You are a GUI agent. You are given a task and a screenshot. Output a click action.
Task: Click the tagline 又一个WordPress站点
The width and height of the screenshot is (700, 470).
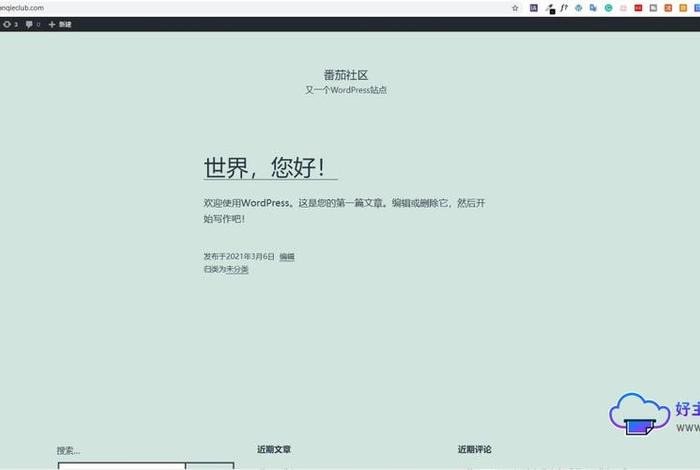[346, 90]
